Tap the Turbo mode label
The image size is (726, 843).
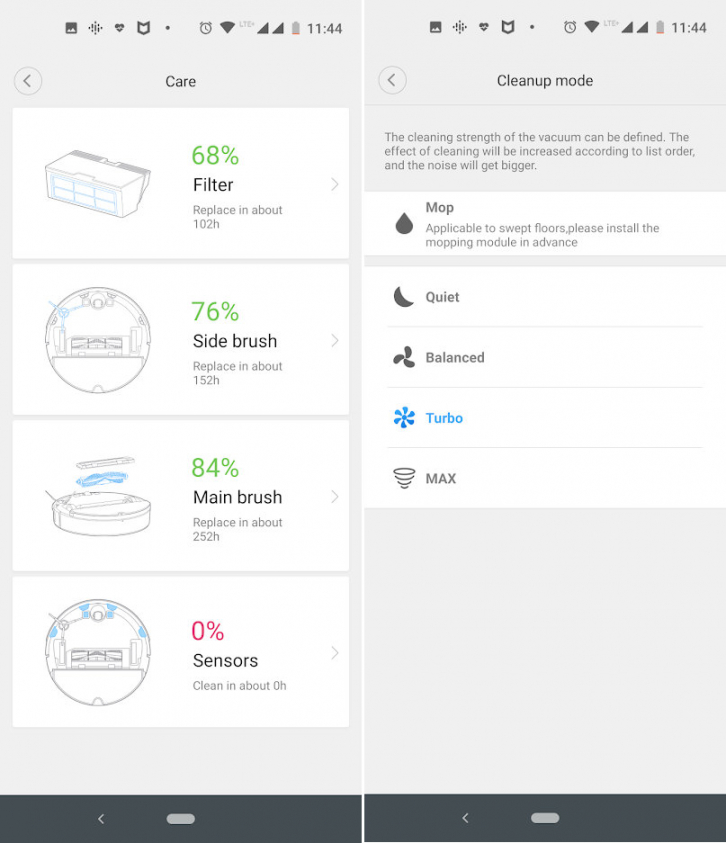click(444, 418)
